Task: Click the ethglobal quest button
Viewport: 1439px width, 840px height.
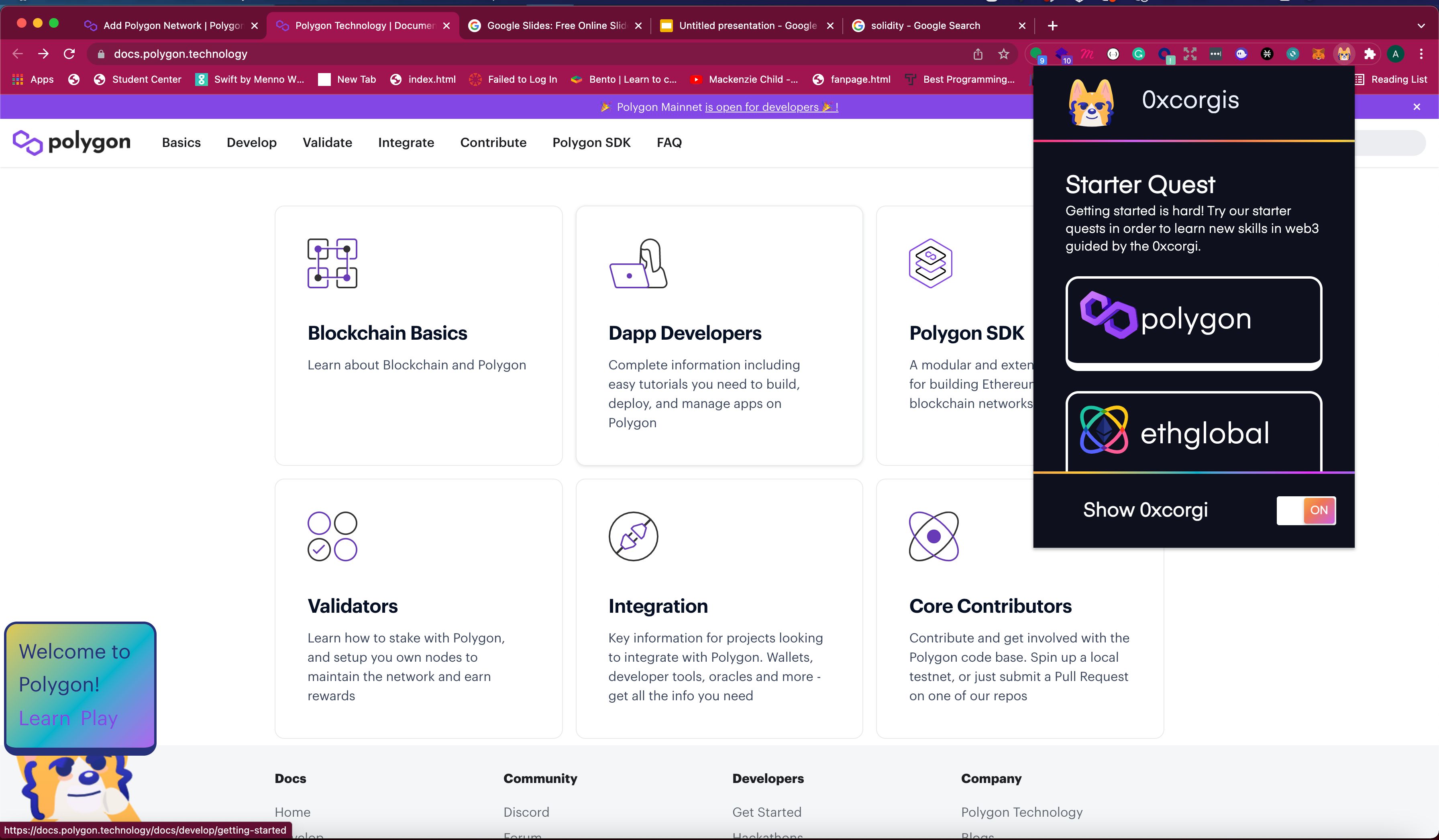Action: tap(1193, 432)
